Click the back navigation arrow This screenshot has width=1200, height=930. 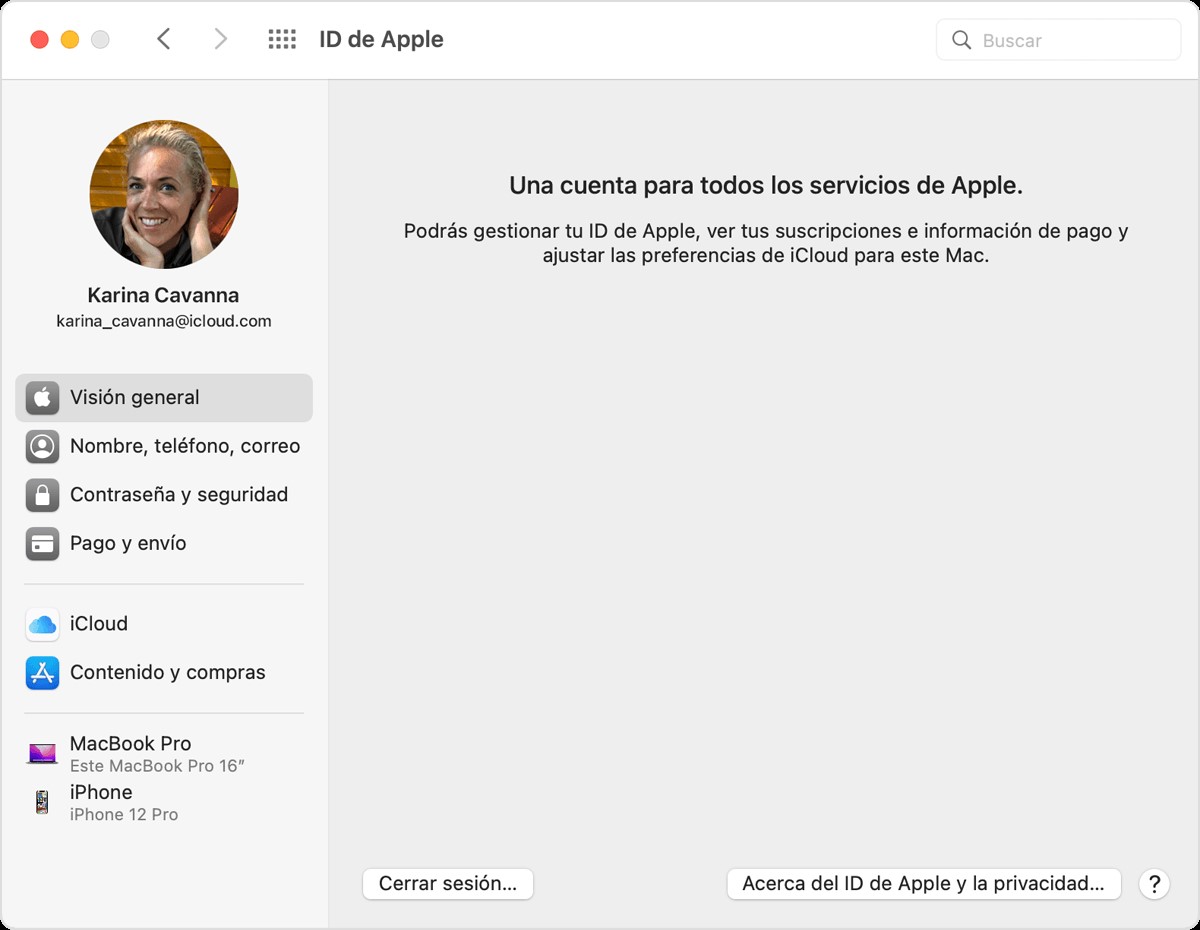(164, 39)
